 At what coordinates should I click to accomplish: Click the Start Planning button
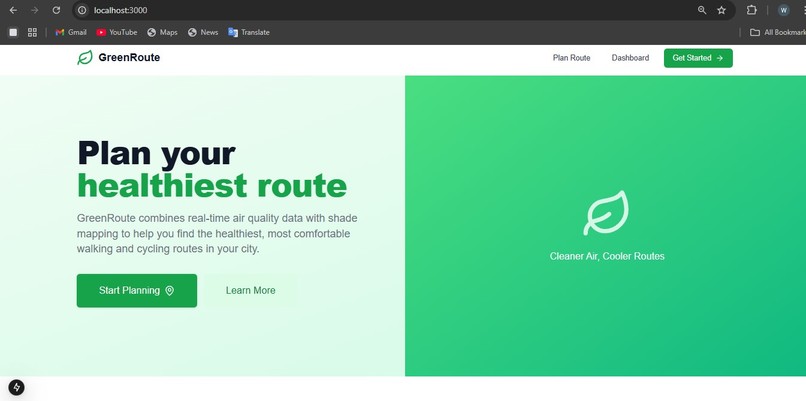[x=137, y=290]
